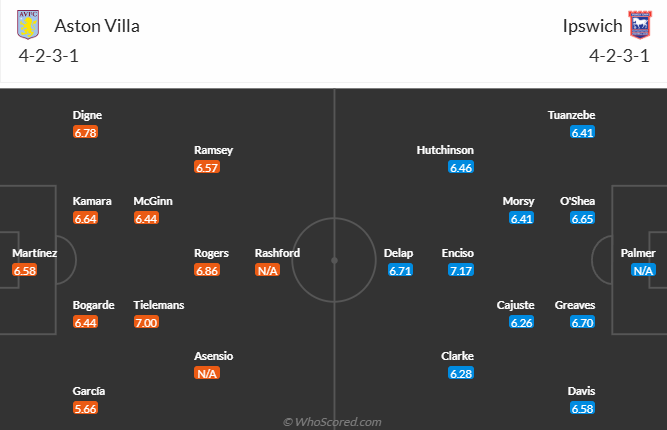Click García's 5.66 rating badge
Image resolution: width=667 pixels, height=430 pixels.
click(x=85, y=409)
